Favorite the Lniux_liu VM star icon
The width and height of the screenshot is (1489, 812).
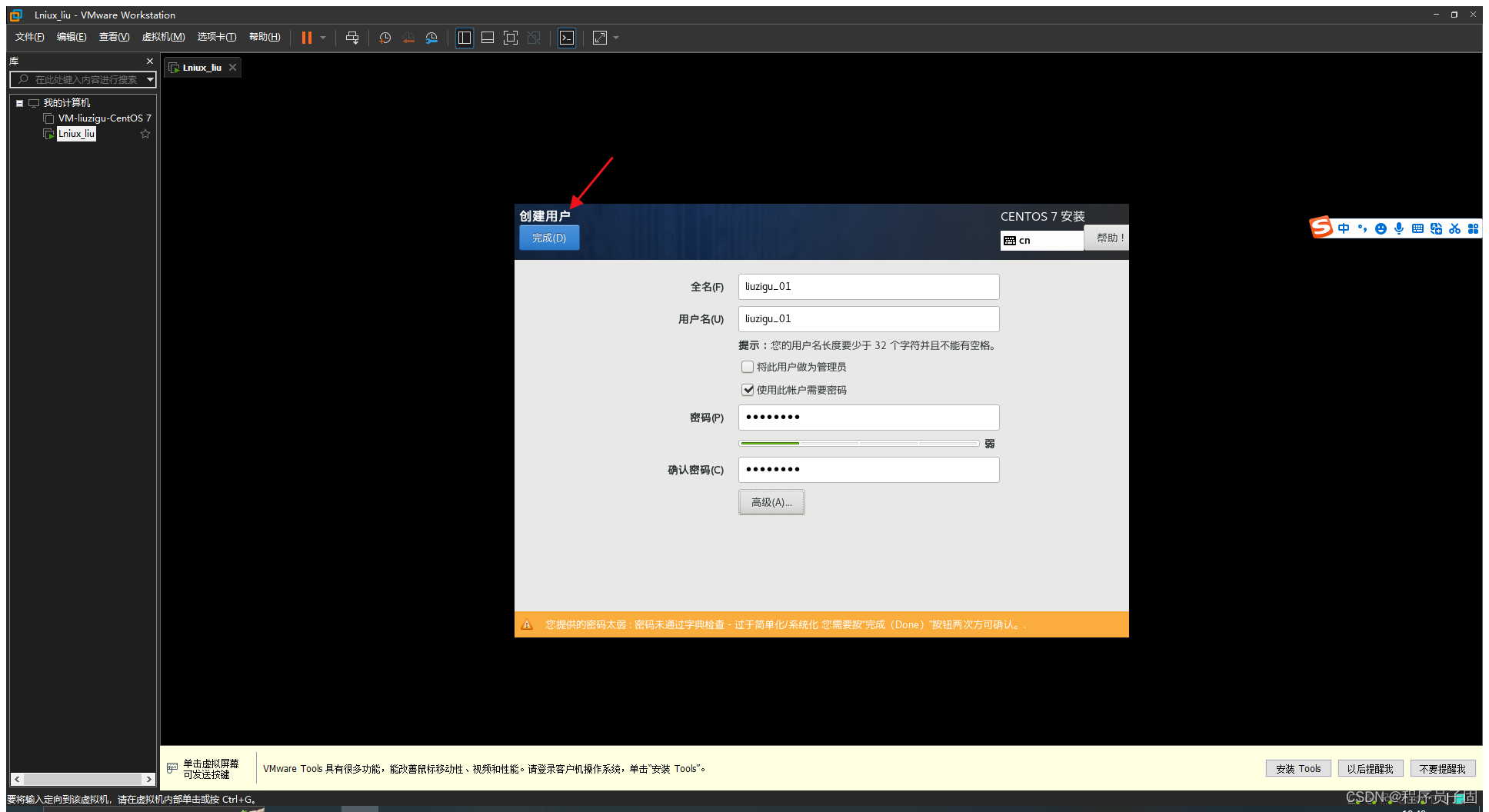(x=145, y=134)
